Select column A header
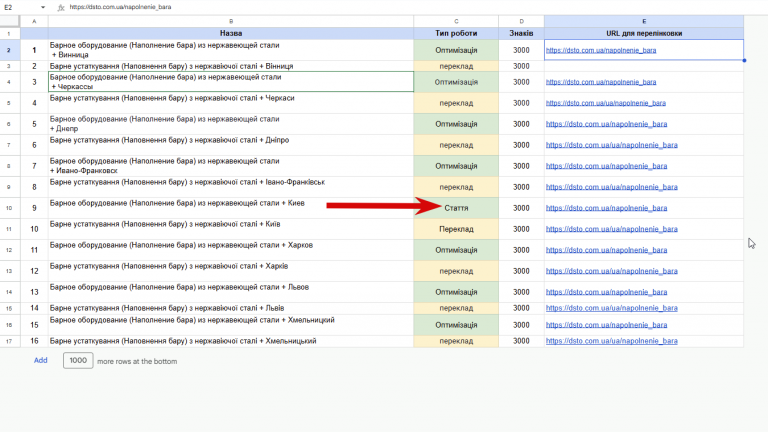 click(34, 22)
